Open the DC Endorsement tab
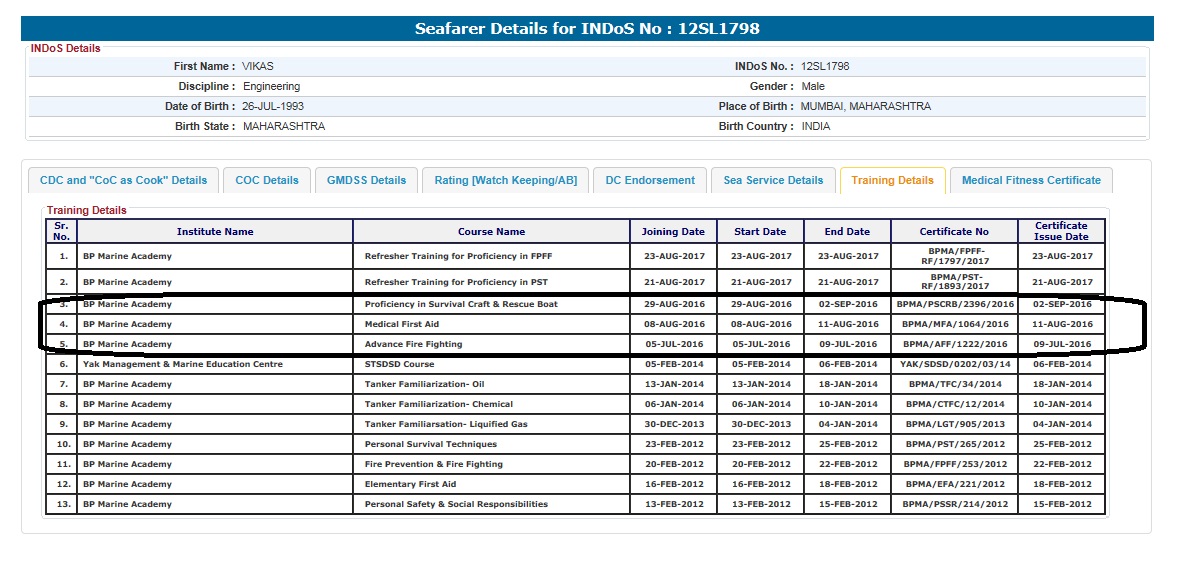Image resolution: width=1197 pixels, height=567 pixels. [650, 180]
